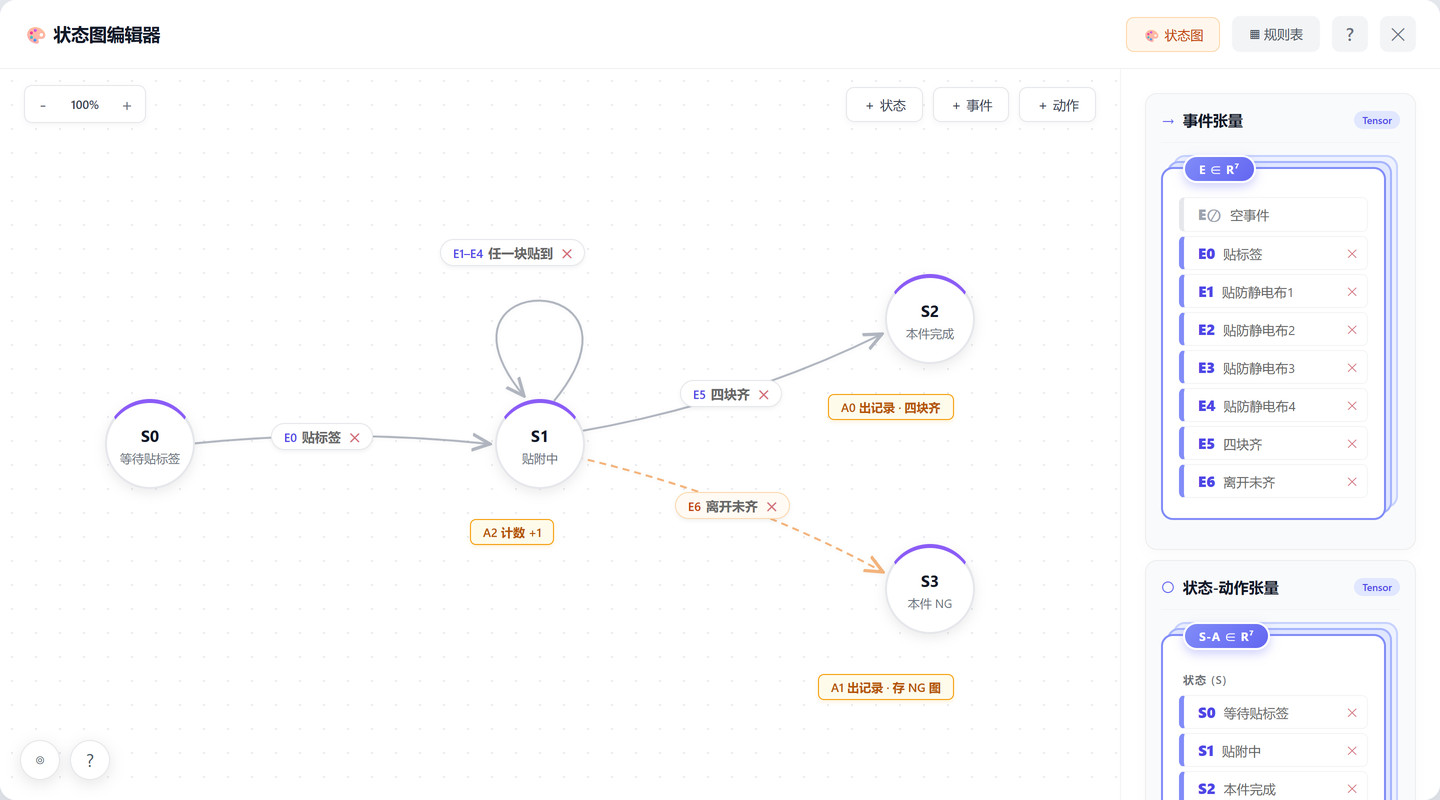
Task: Switch to the 状态图 view tab
Action: pyautogui.click(x=1173, y=34)
